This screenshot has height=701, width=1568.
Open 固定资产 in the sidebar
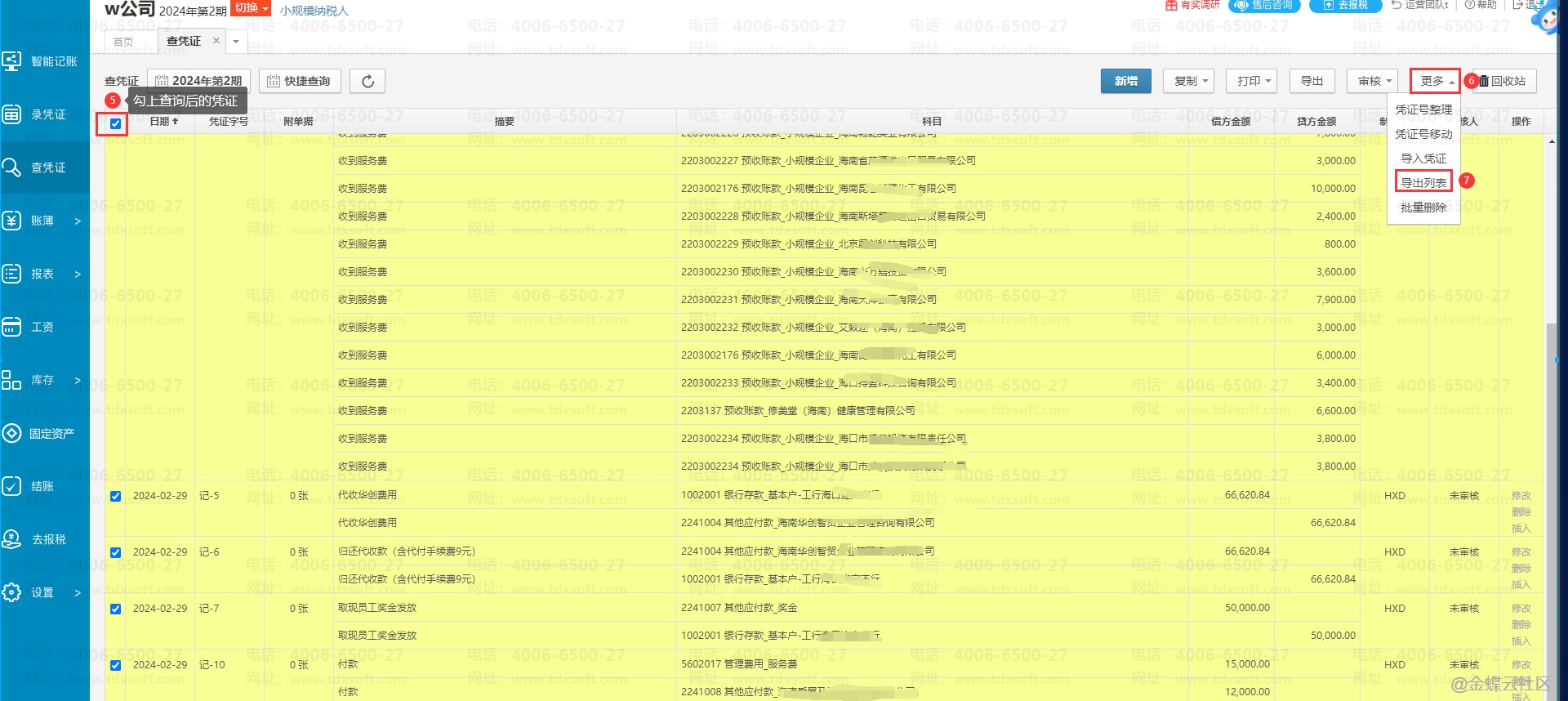pos(39,433)
